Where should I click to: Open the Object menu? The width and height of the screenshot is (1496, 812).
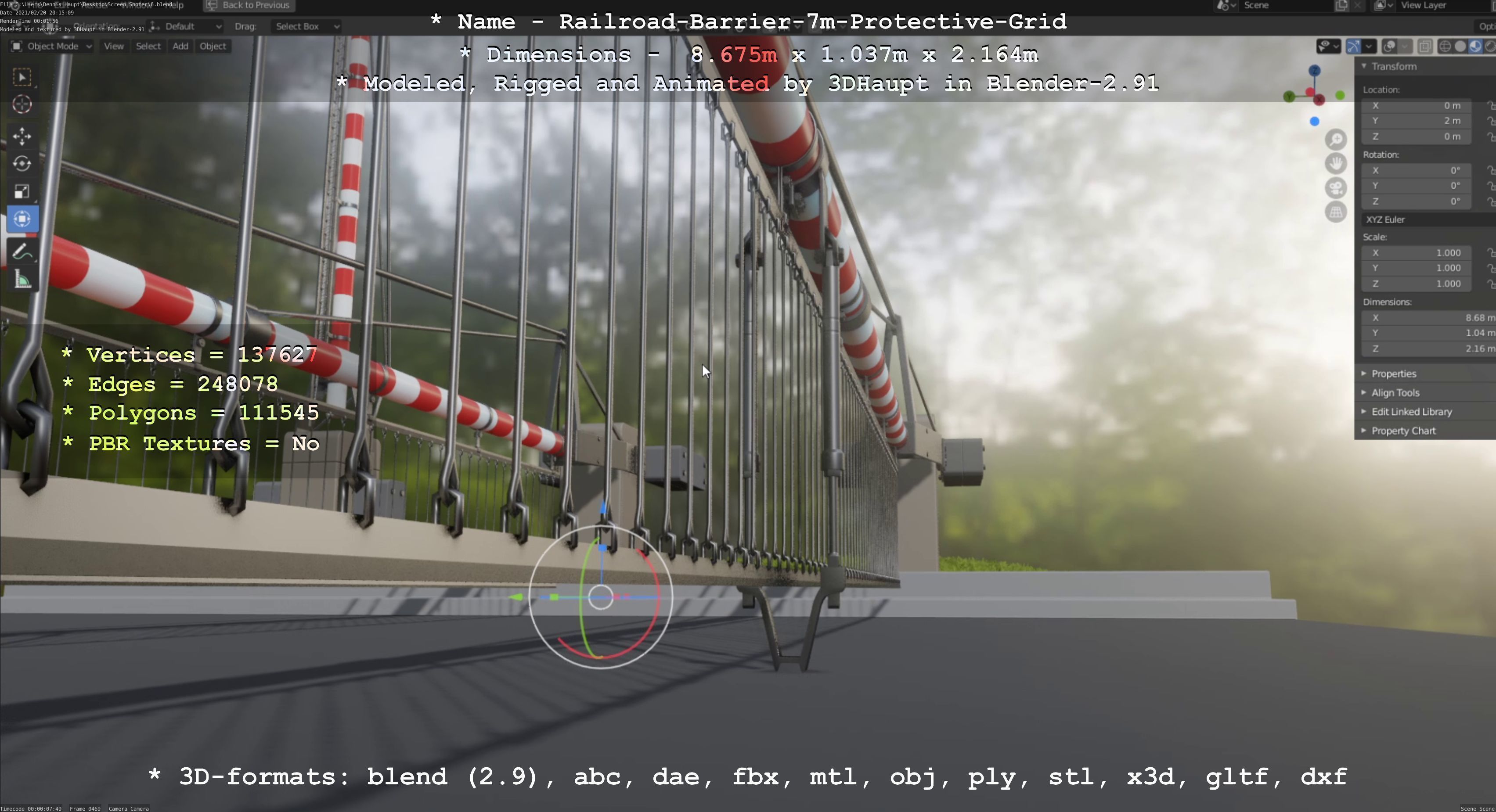click(213, 46)
